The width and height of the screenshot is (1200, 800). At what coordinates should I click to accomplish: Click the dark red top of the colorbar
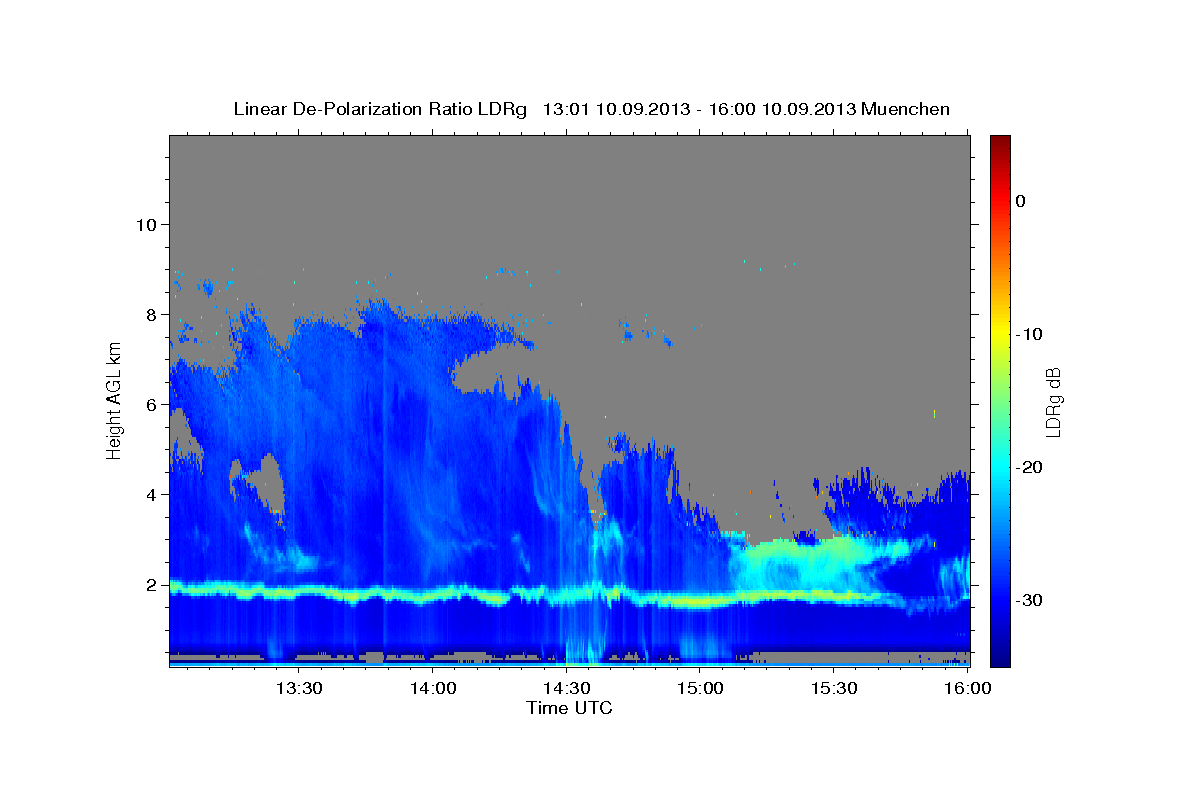[1000, 143]
